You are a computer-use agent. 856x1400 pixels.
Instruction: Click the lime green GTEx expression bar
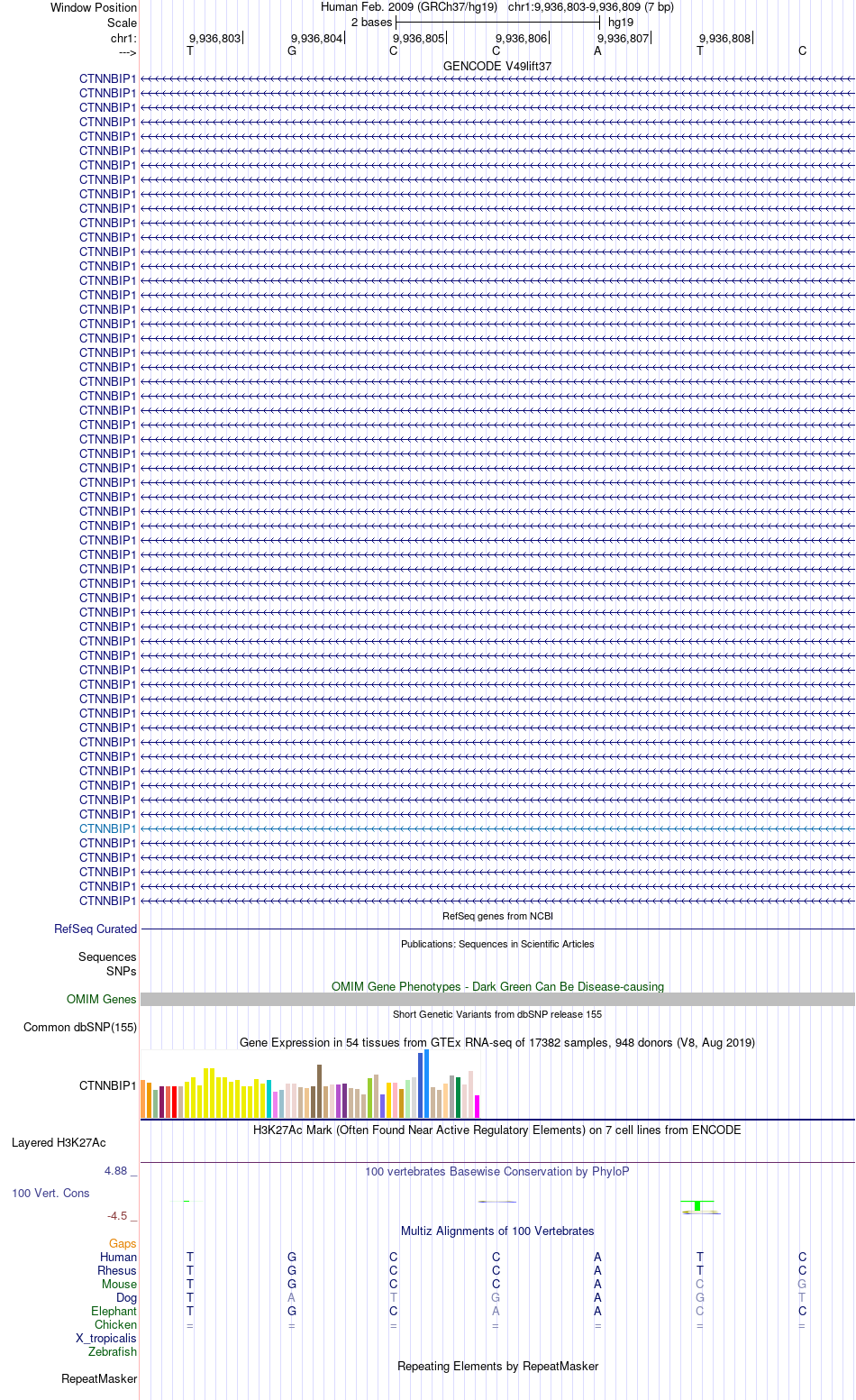point(369,1097)
